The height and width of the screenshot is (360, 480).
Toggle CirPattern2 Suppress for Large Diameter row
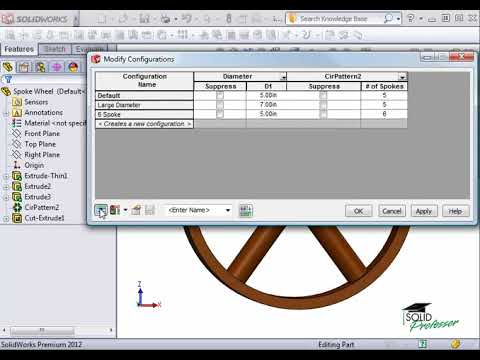point(323,105)
